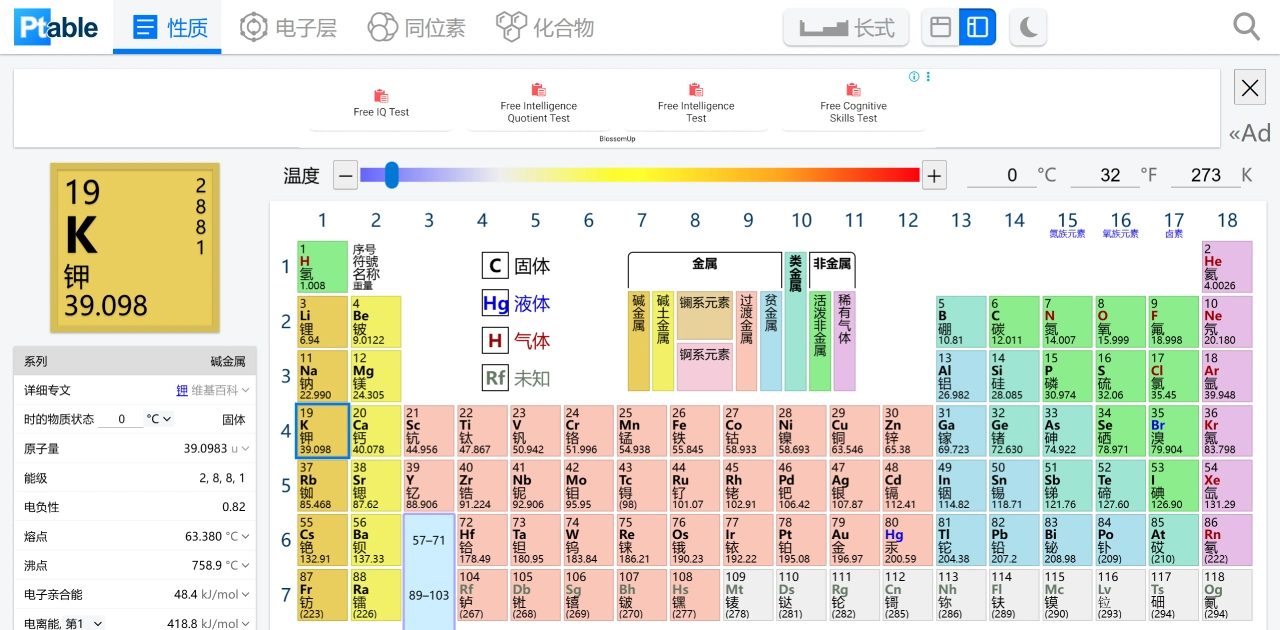
Task: Select helium He element cell
Action: tap(1227, 266)
